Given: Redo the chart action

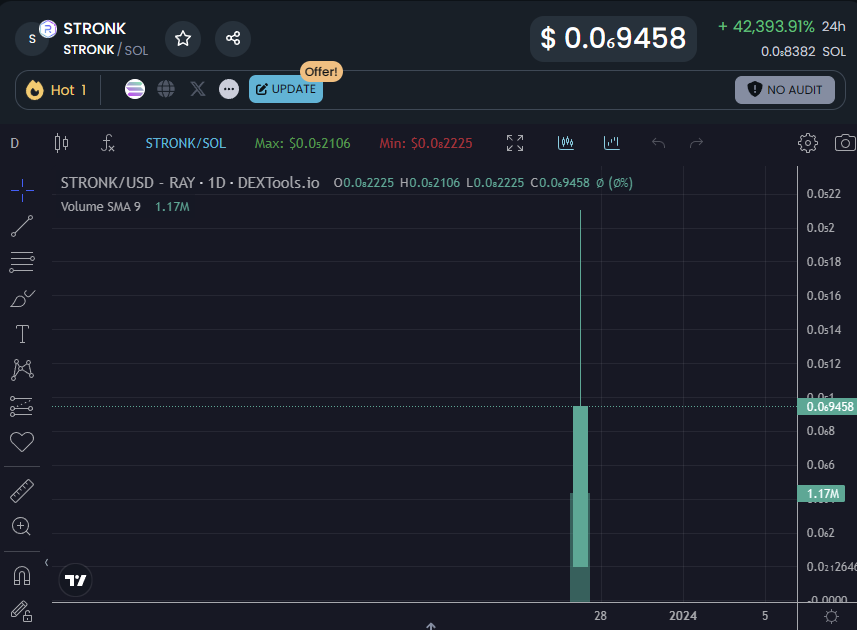Looking at the screenshot, I should (x=696, y=143).
